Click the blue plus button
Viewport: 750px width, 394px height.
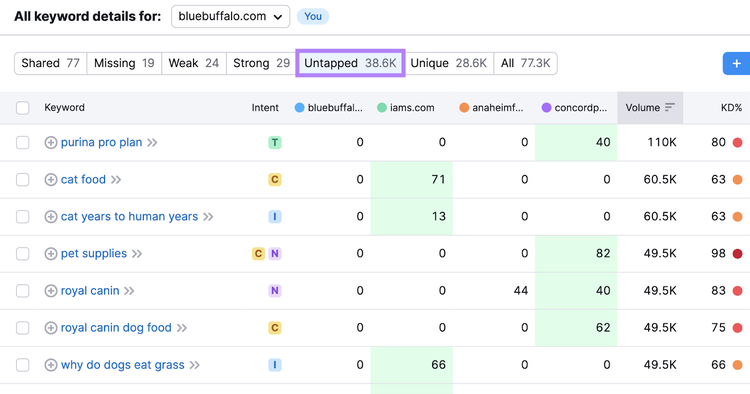736,64
